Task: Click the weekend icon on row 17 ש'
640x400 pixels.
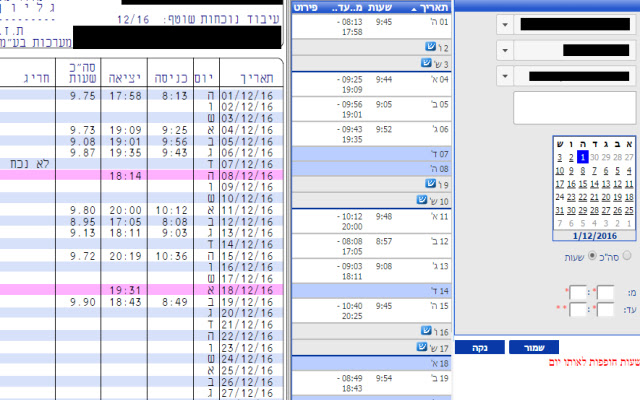Action: (x=422, y=347)
